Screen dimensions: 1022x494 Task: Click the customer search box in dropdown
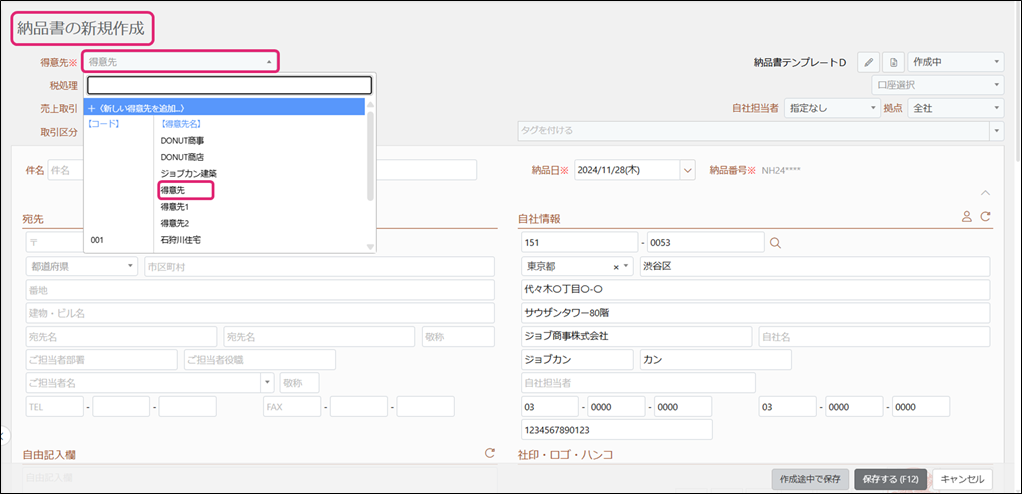[x=229, y=85]
